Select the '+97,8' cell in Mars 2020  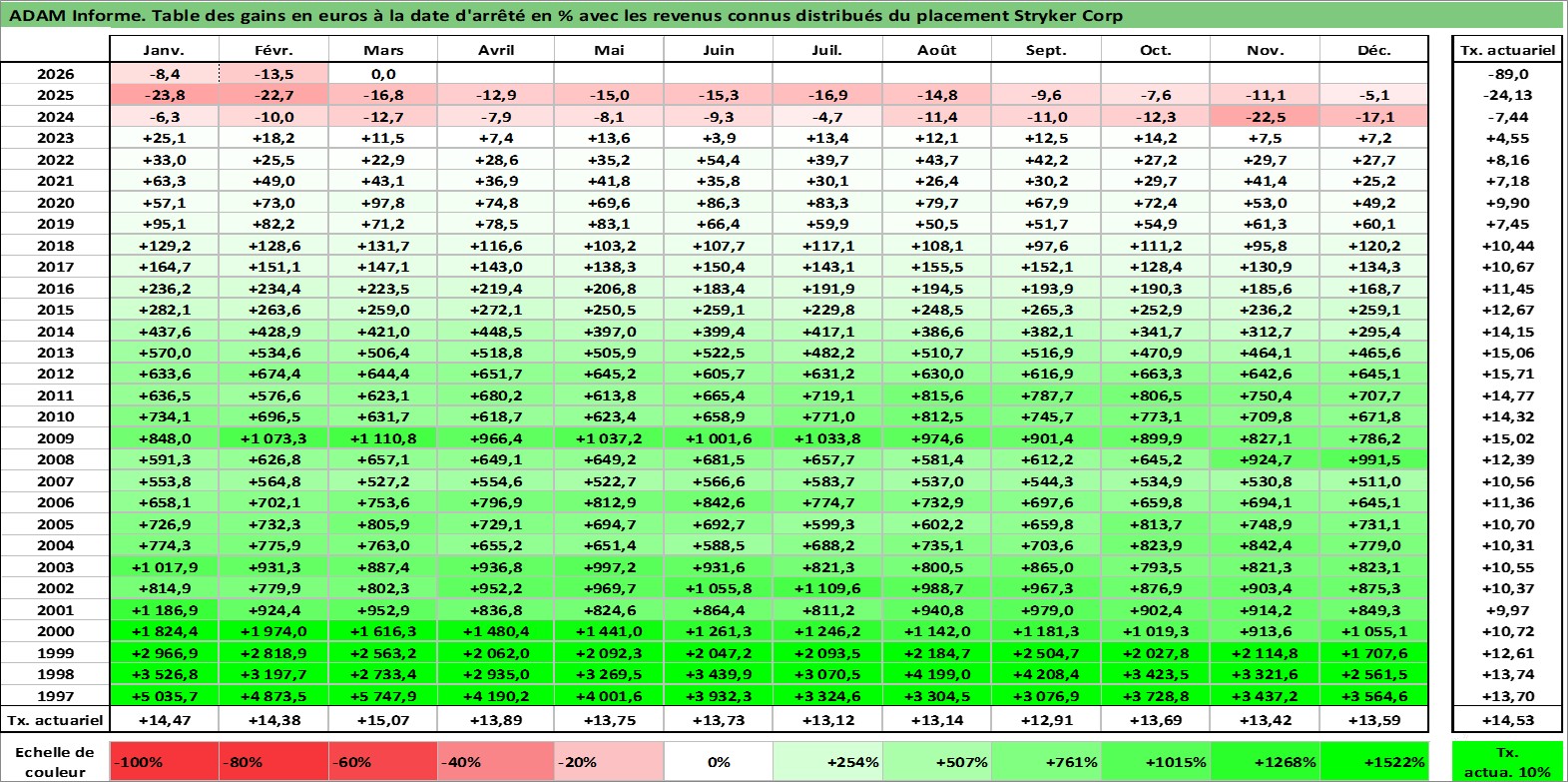click(383, 203)
